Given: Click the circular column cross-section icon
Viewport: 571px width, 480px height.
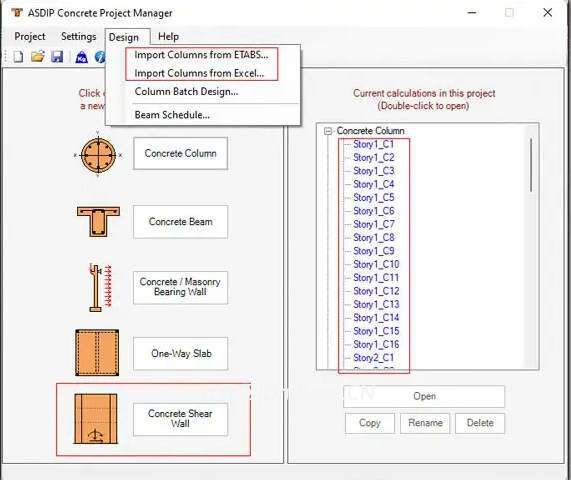Looking at the screenshot, I should coord(98,154).
